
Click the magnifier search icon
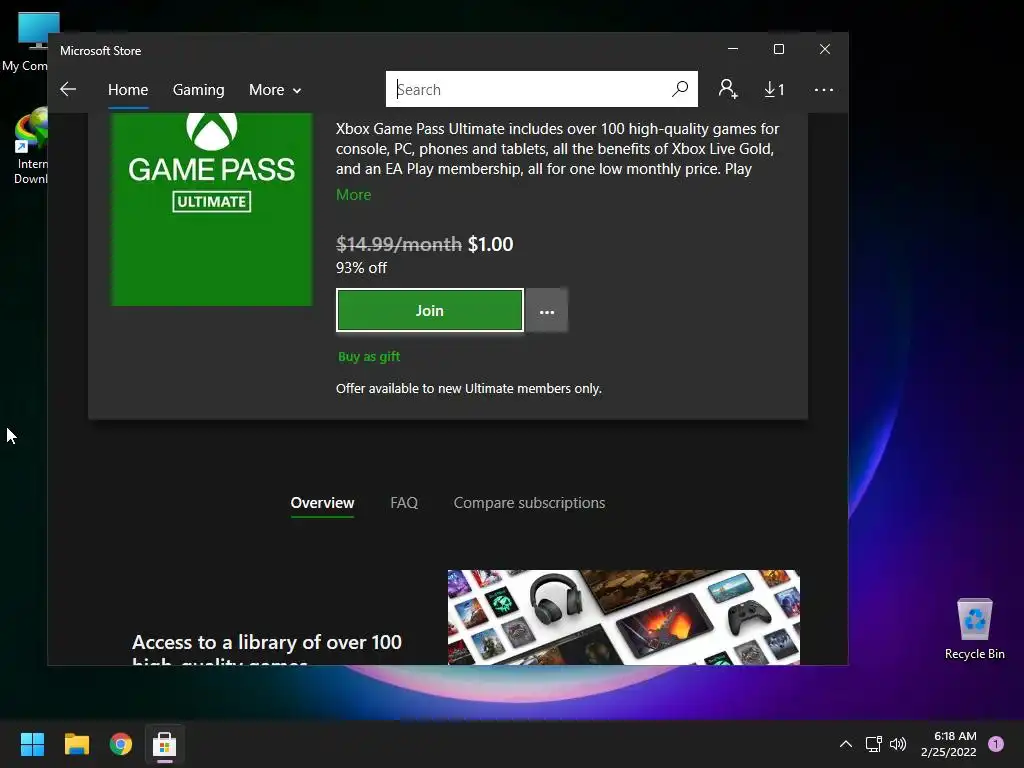pyautogui.click(x=680, y=88)
